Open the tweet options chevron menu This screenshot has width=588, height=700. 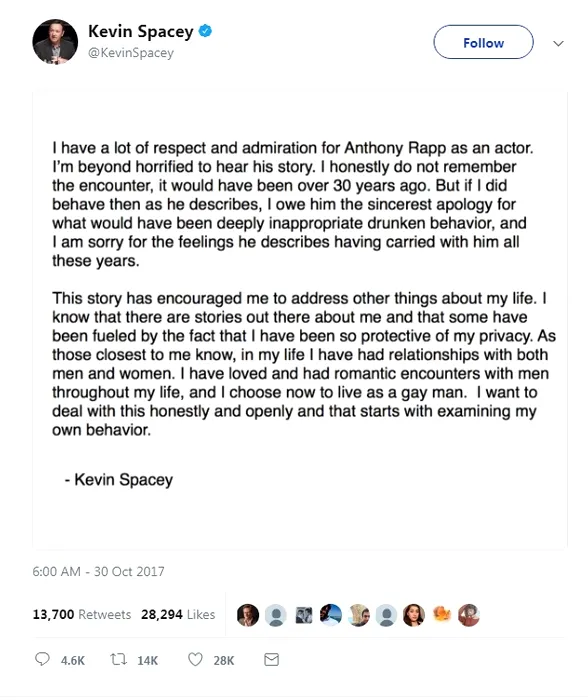point(558,43)
